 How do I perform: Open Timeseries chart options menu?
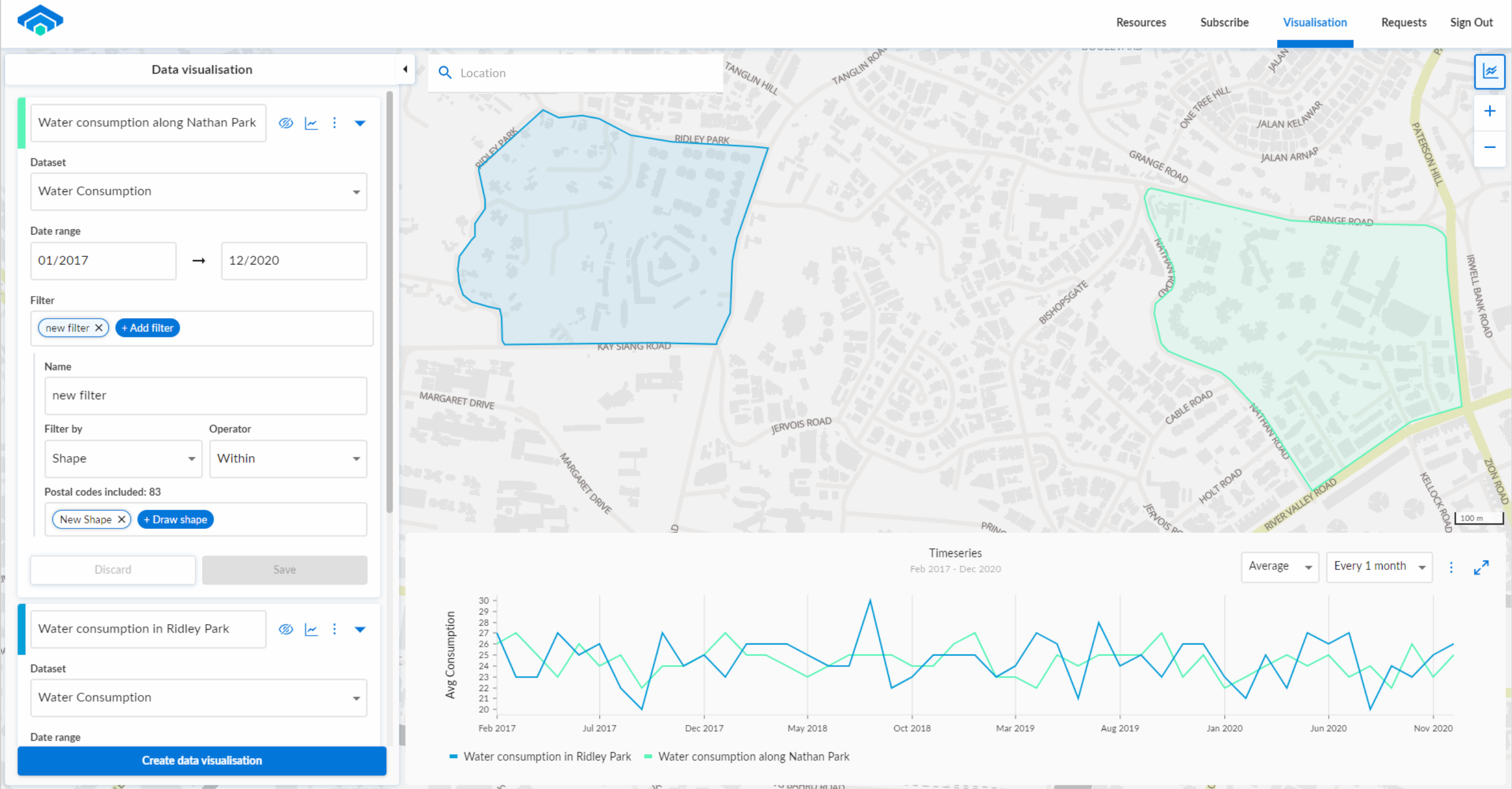coord(1451,567)
